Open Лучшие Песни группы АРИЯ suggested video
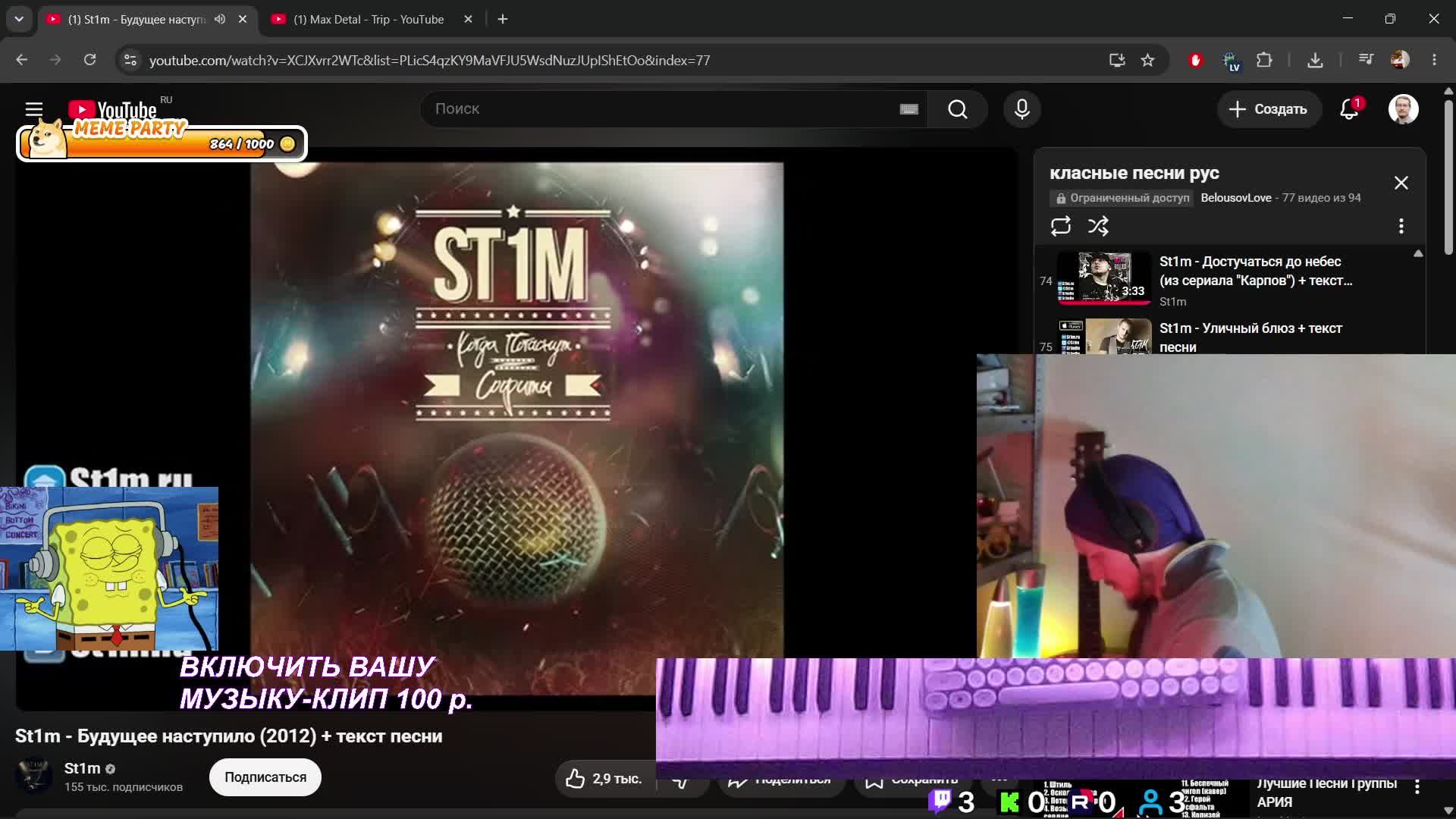The height and width of the screenshot is (819, 1456). (x=1327, y=793)
